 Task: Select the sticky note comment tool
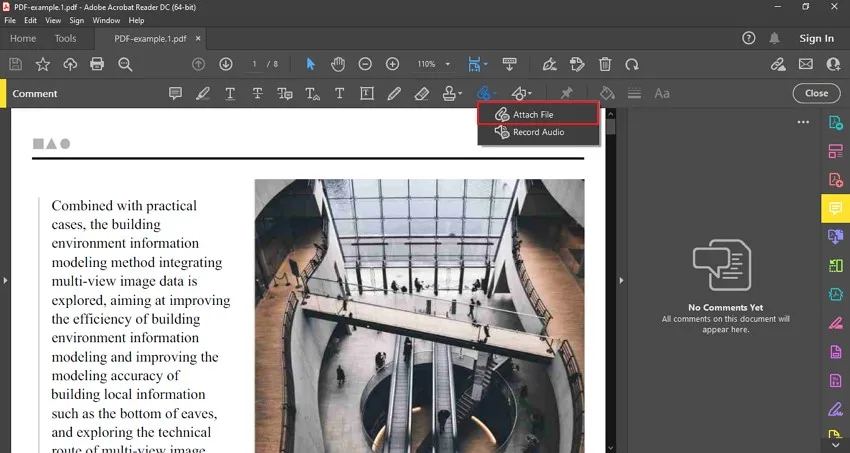(x=175, y=93)
